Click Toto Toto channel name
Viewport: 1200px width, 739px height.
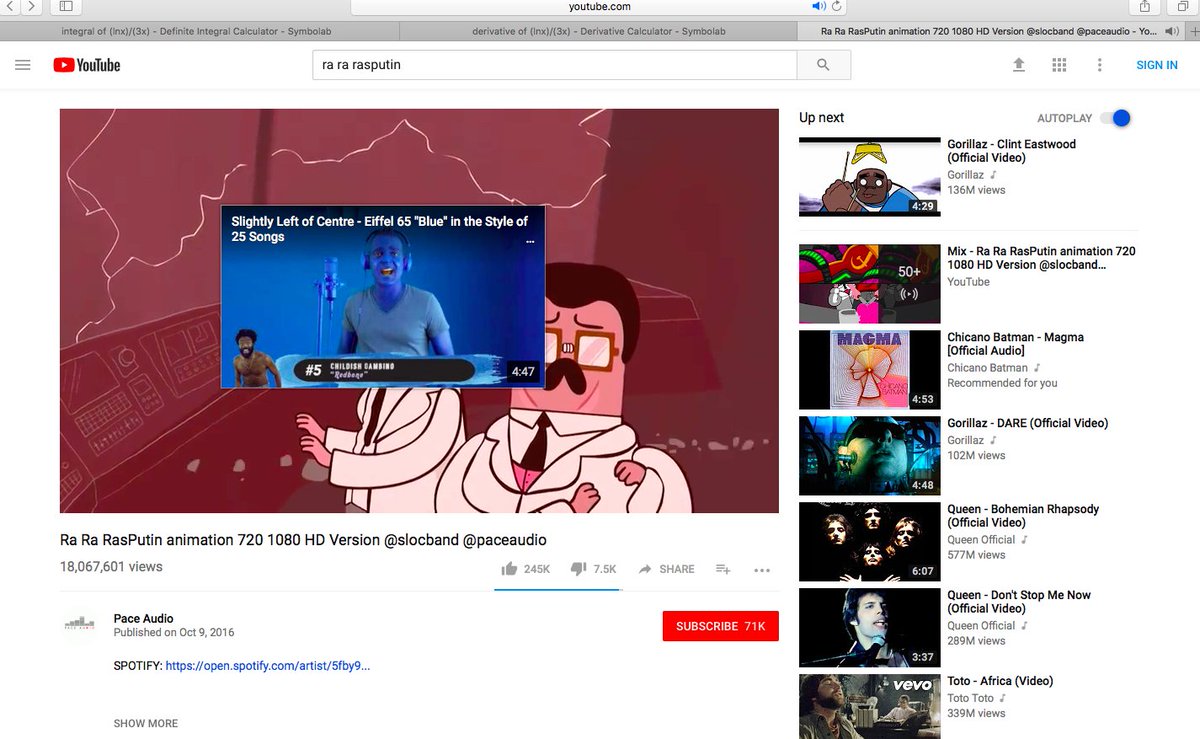[970, 698]
